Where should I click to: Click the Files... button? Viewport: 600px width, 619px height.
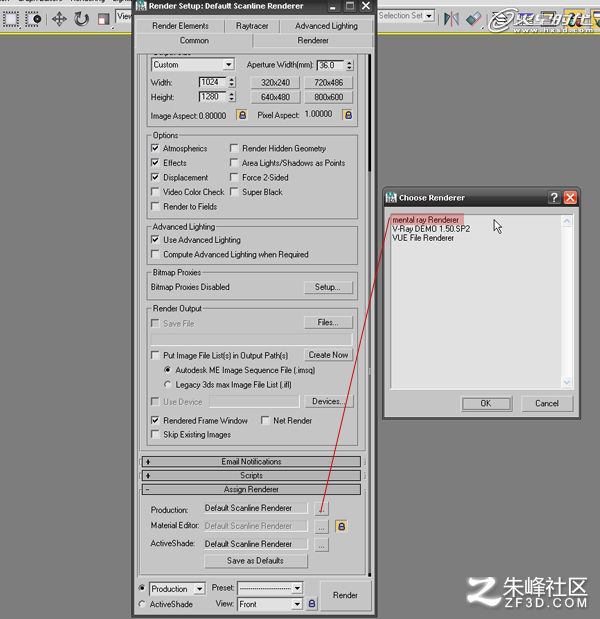(x=328, y=323)
